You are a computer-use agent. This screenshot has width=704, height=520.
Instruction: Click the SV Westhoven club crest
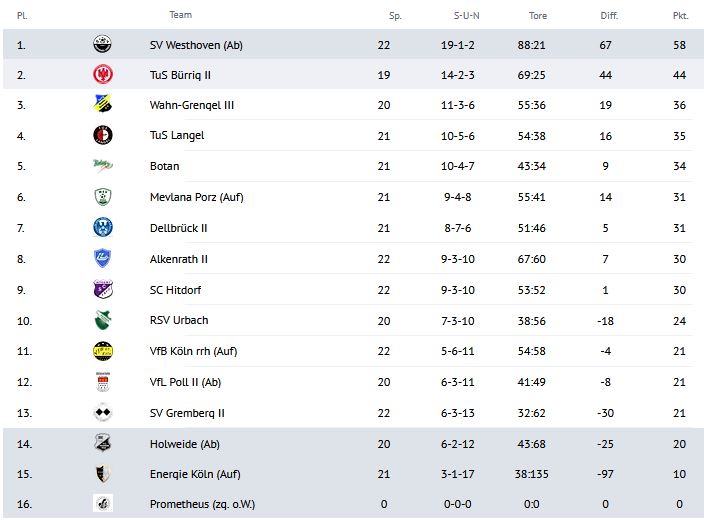[x=102, y=44]
